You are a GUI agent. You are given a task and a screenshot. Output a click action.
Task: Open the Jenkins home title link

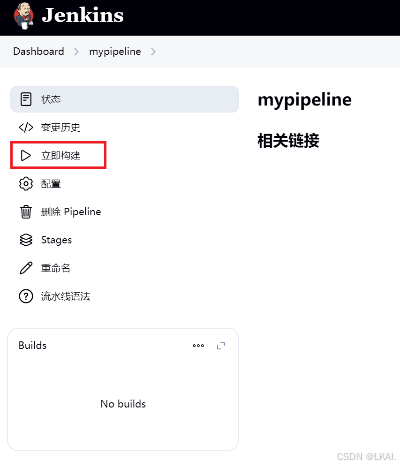pos(82,15)
